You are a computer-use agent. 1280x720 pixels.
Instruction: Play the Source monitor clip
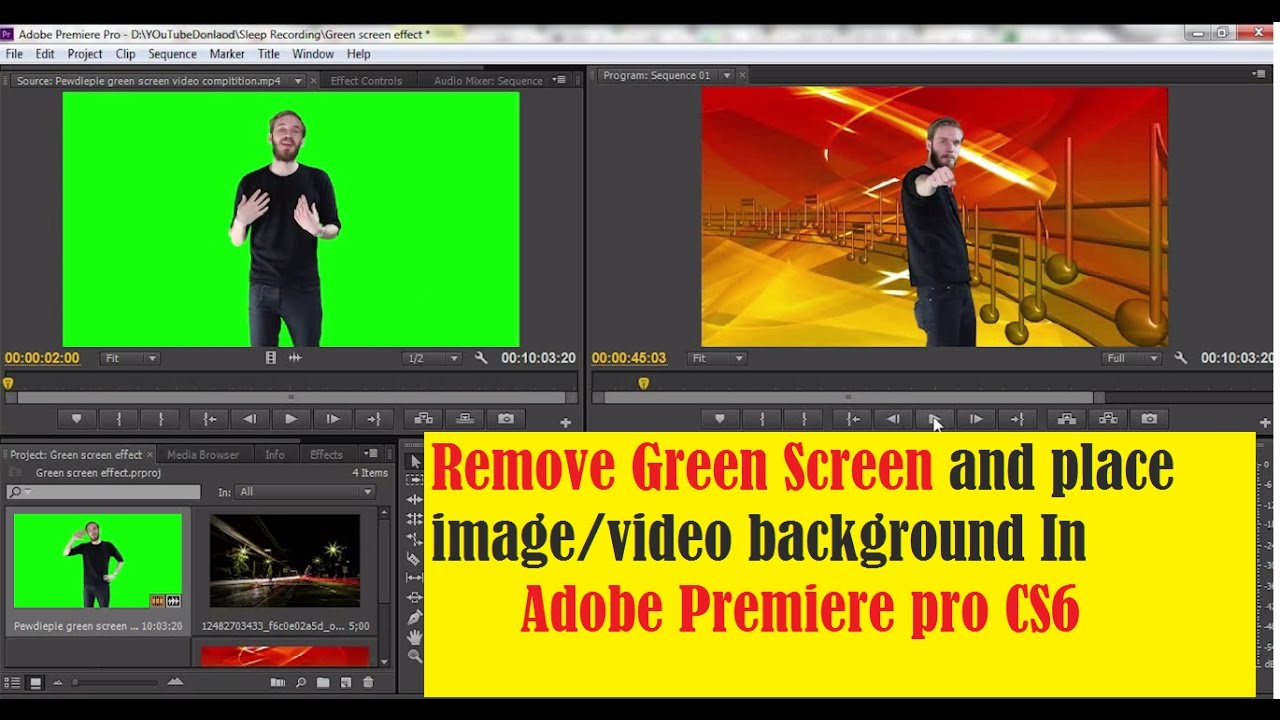coord(291,419)
